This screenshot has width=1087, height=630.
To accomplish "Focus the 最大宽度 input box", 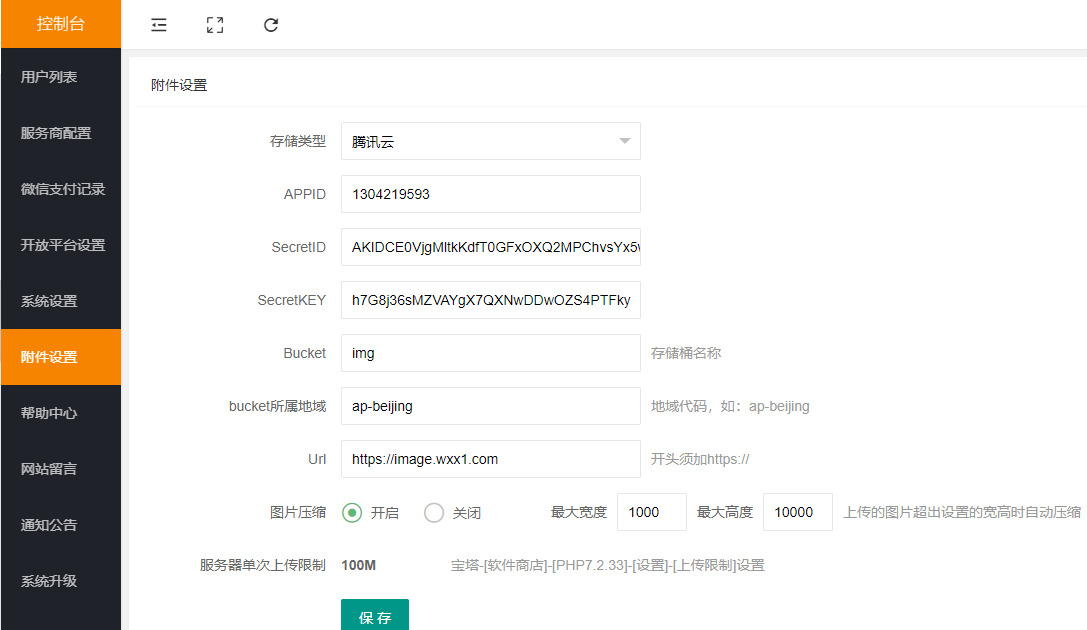I will pyautogui.click(x=651, y=512).
